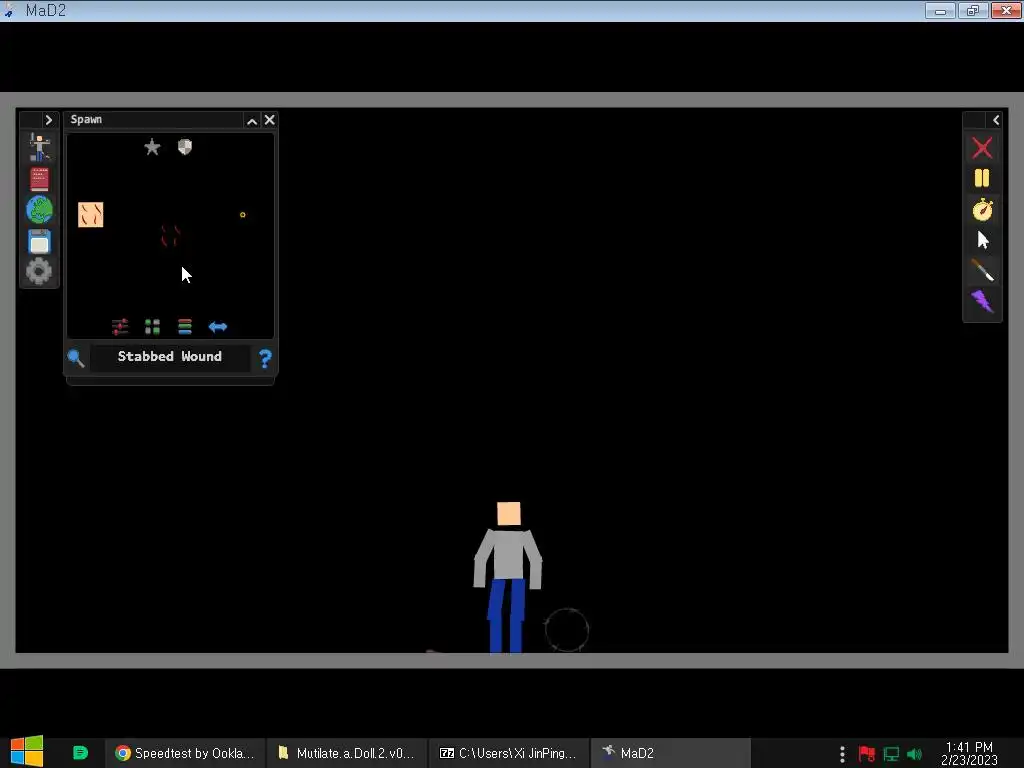Switch to 7-Zip C:\Users taskbar item

click(x=509, y=753)
